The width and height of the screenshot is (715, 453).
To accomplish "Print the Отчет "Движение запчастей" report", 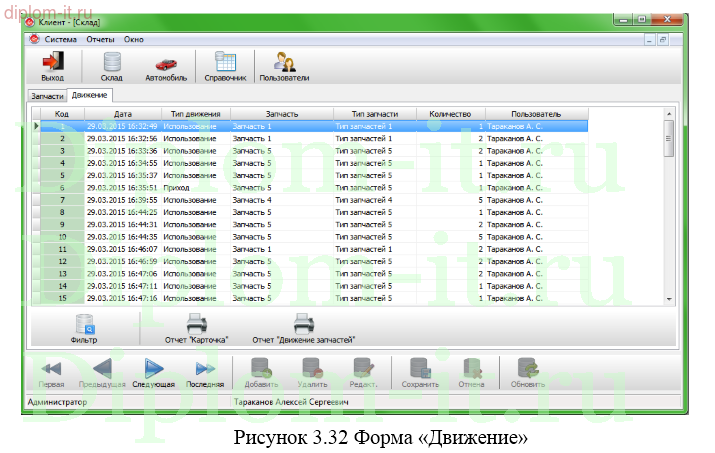I will click(304, 328).
